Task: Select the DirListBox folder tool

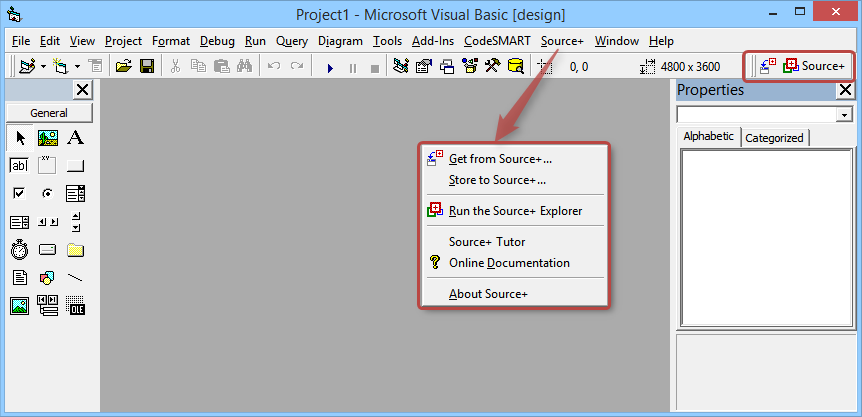Action: pyautogui.click(x=75, y=250)
